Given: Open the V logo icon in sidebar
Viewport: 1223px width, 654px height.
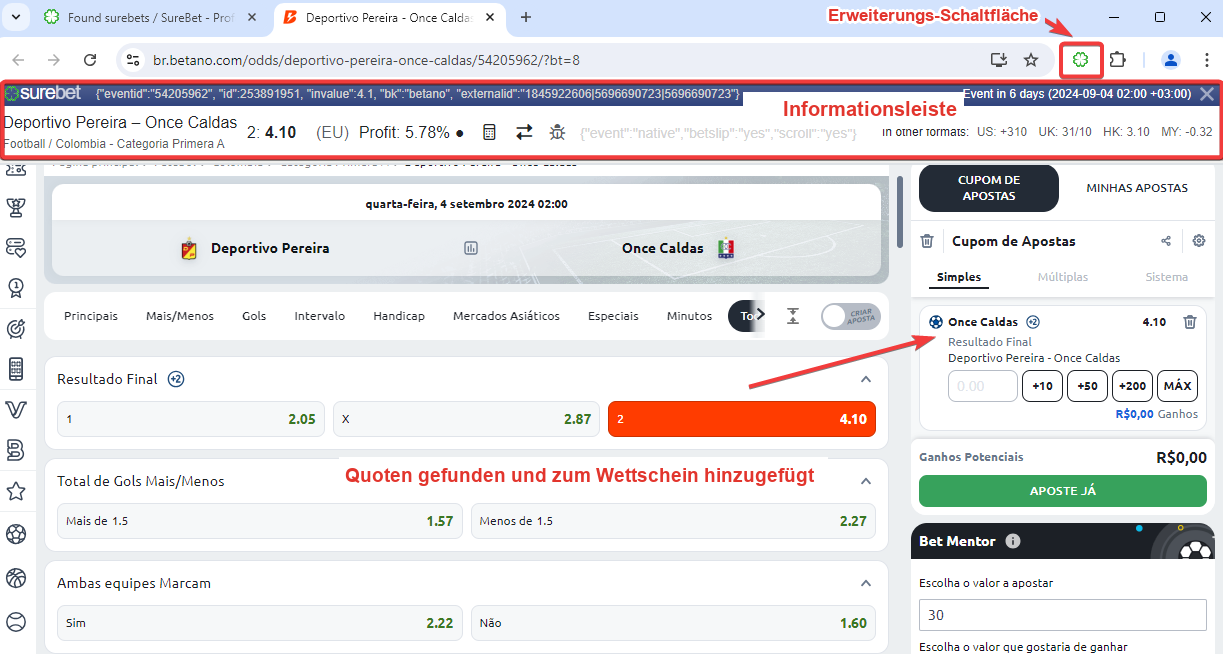Looking at the screenshot, I should (15, 410).
